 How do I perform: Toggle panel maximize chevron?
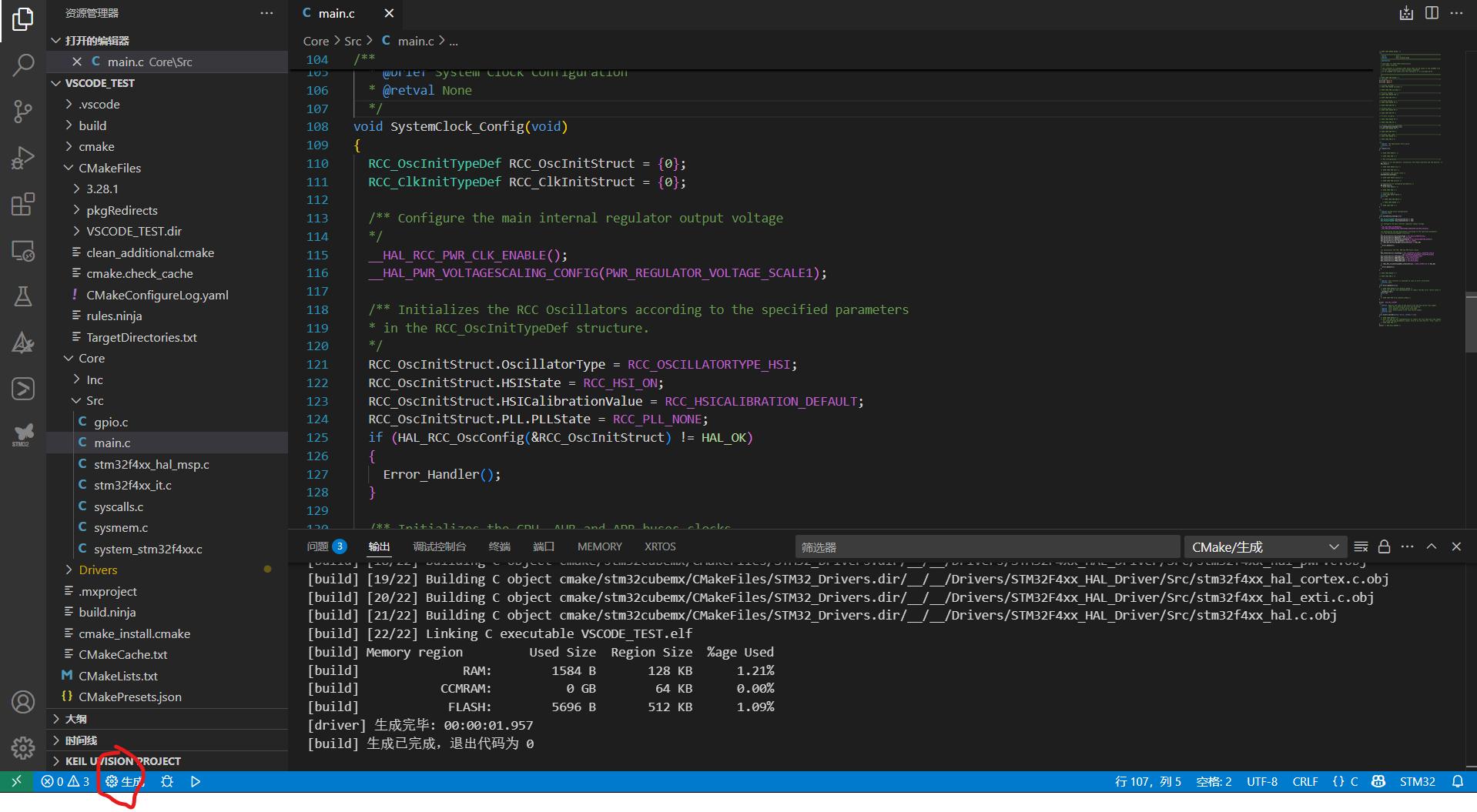point(1432,546)
